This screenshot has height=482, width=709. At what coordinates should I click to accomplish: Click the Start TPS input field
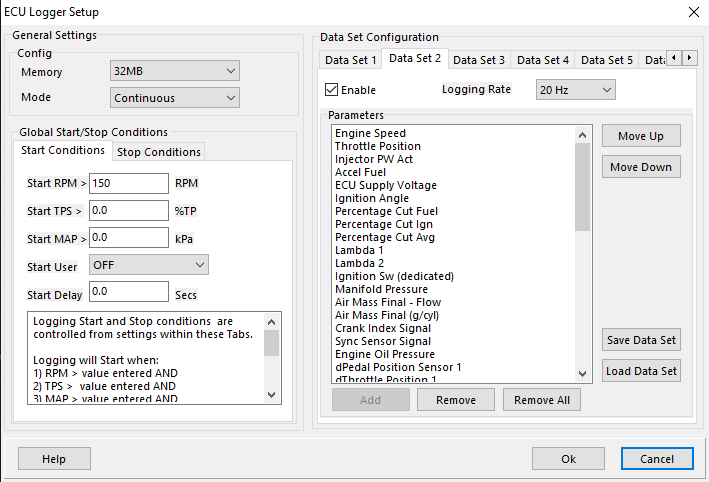[x=129, y=210]
